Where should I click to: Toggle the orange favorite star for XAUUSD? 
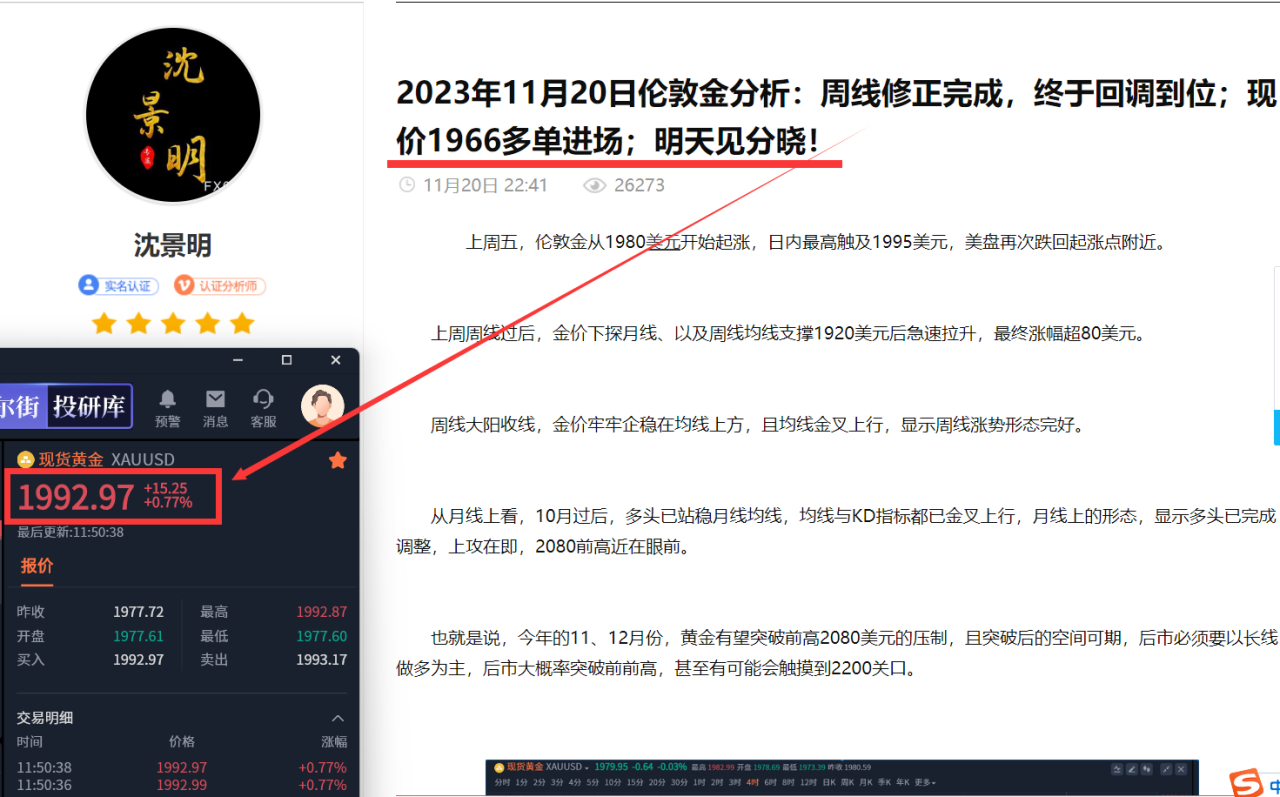click(x=338, y=460)
